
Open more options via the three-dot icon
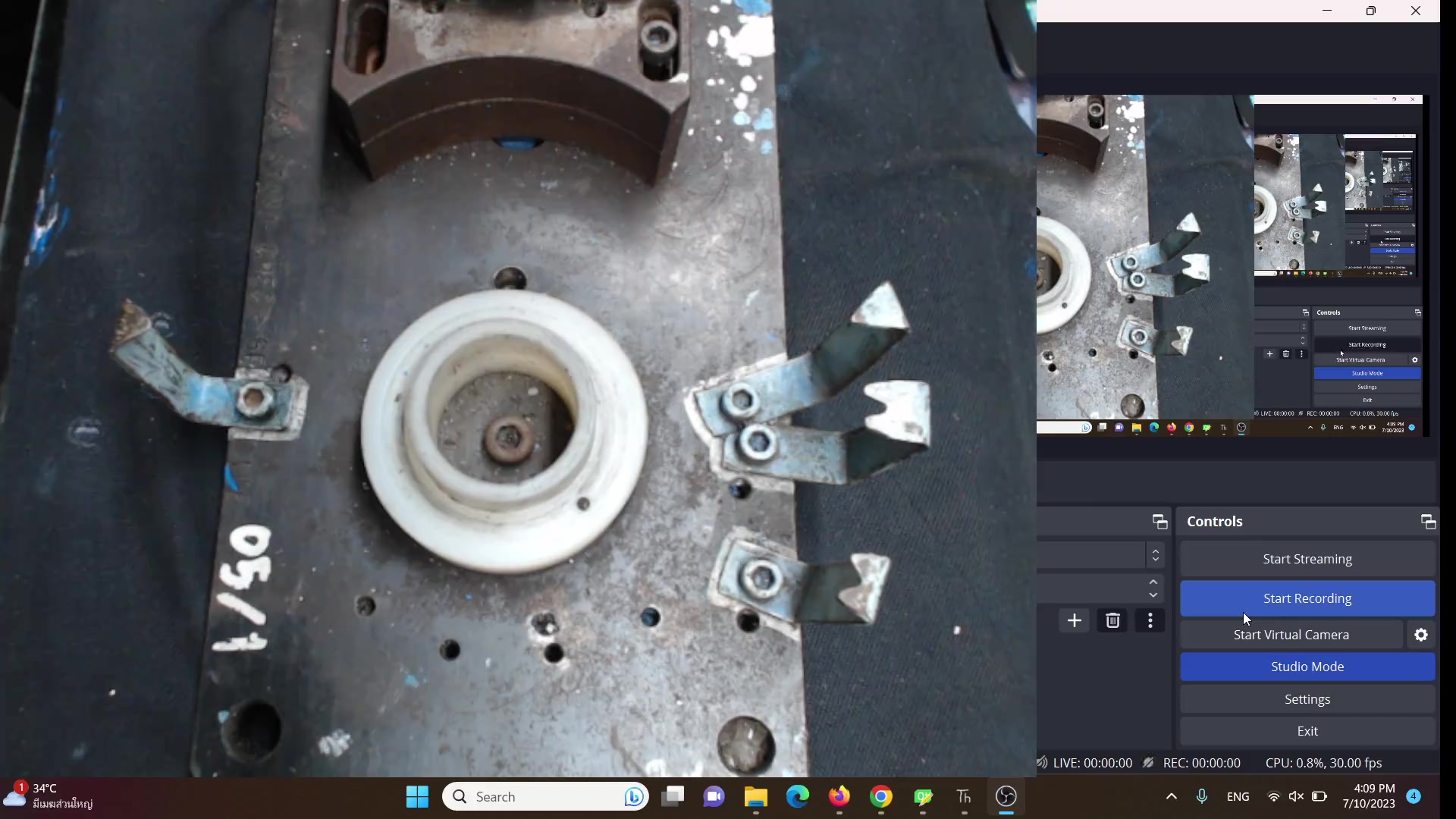1149,620
